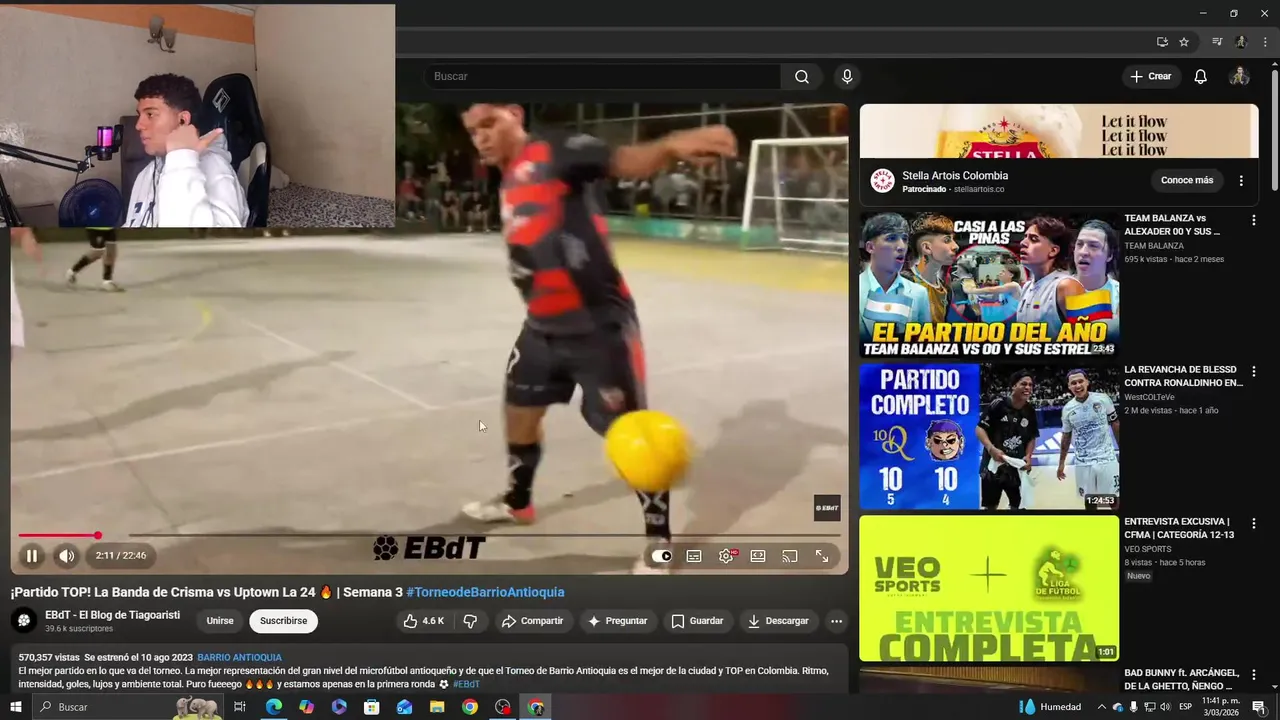
Task: Open system volume speaker icon
Action: click(1164, 707)
